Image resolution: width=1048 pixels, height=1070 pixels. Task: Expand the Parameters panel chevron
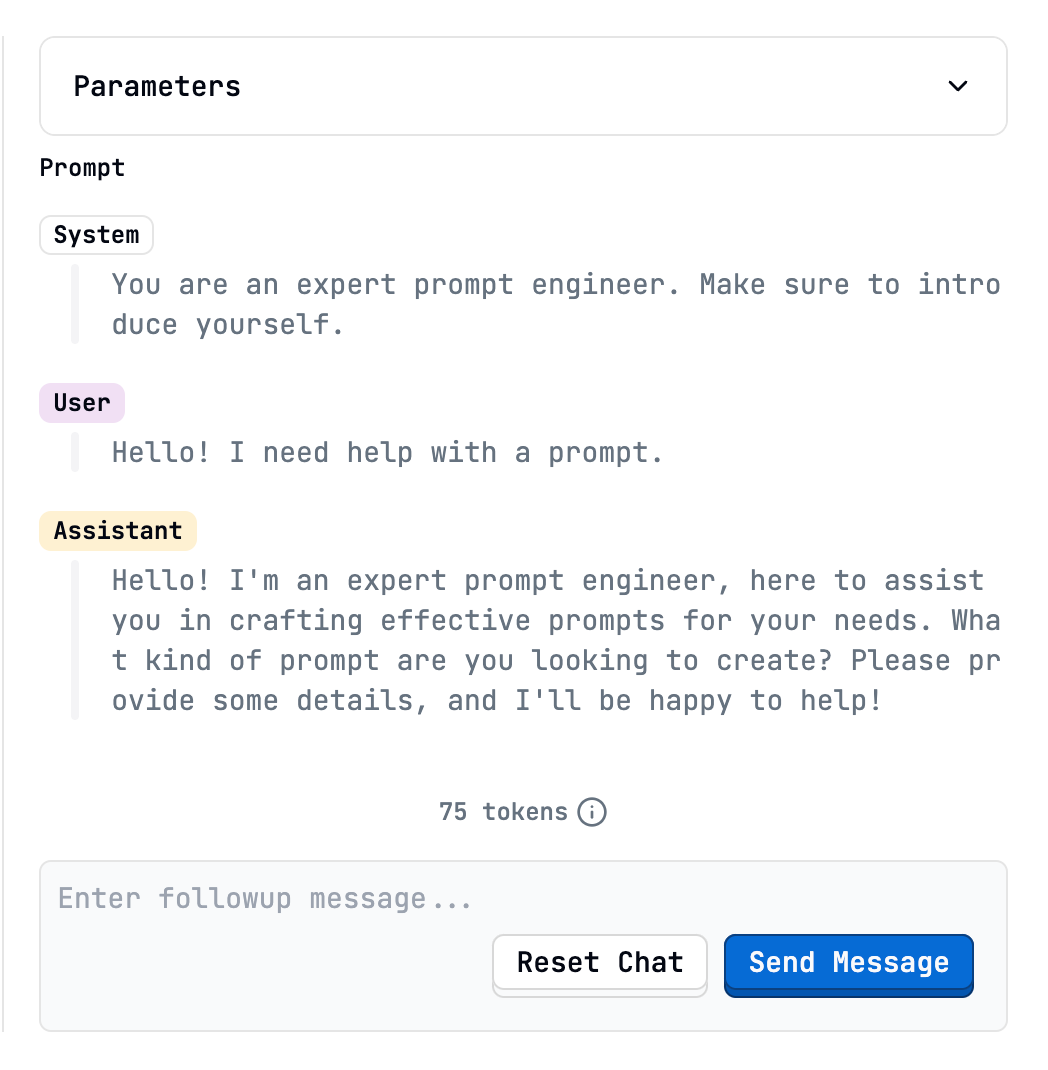coord(957,86)
